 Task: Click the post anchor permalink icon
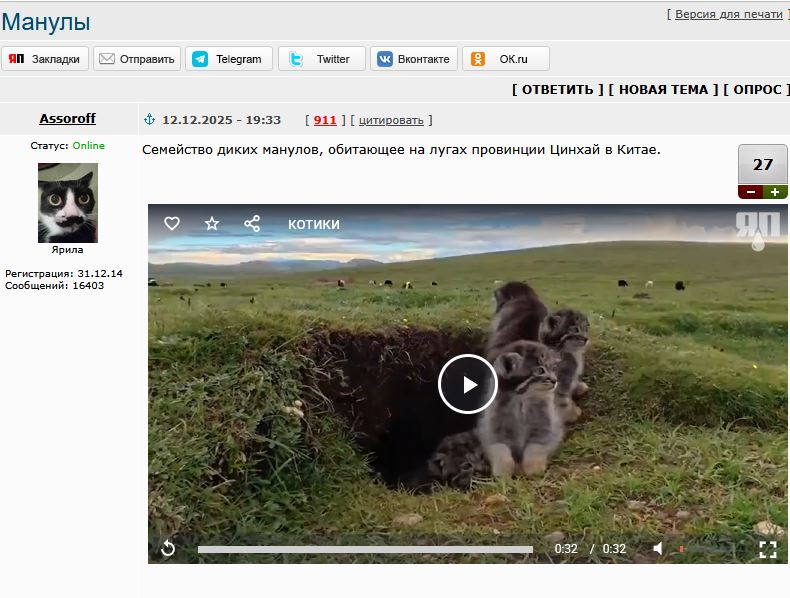(149, 119)
